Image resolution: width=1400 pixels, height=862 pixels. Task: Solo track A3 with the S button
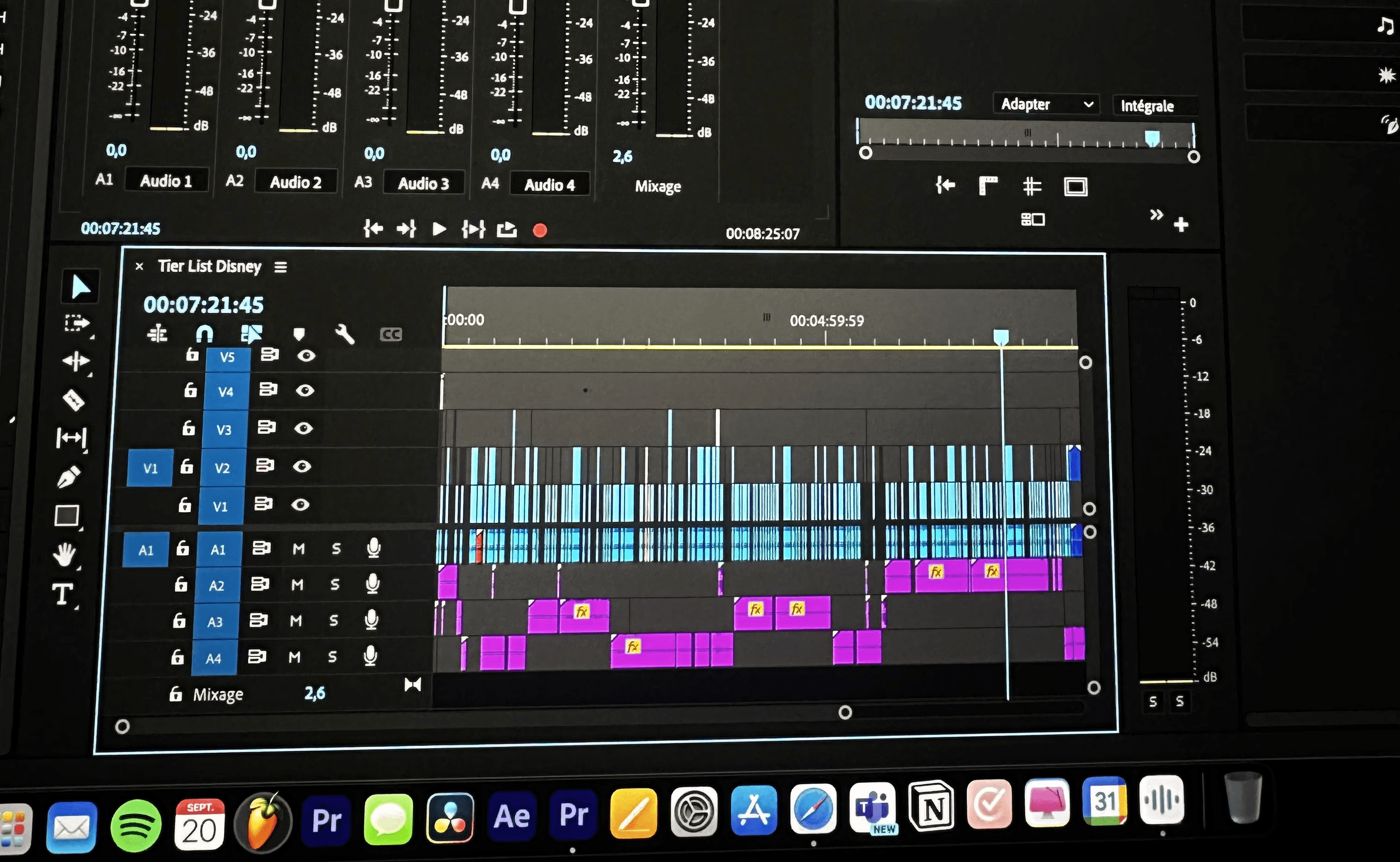click(x=333, y=620)
